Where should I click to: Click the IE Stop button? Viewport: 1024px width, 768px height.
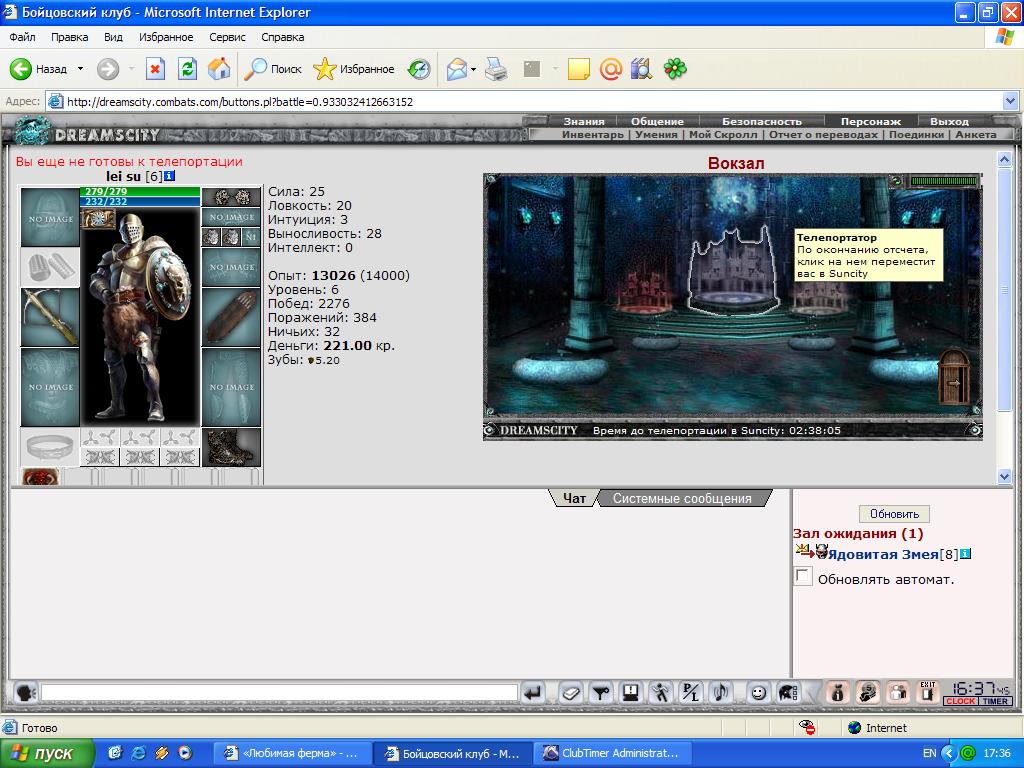pos(155,69)
